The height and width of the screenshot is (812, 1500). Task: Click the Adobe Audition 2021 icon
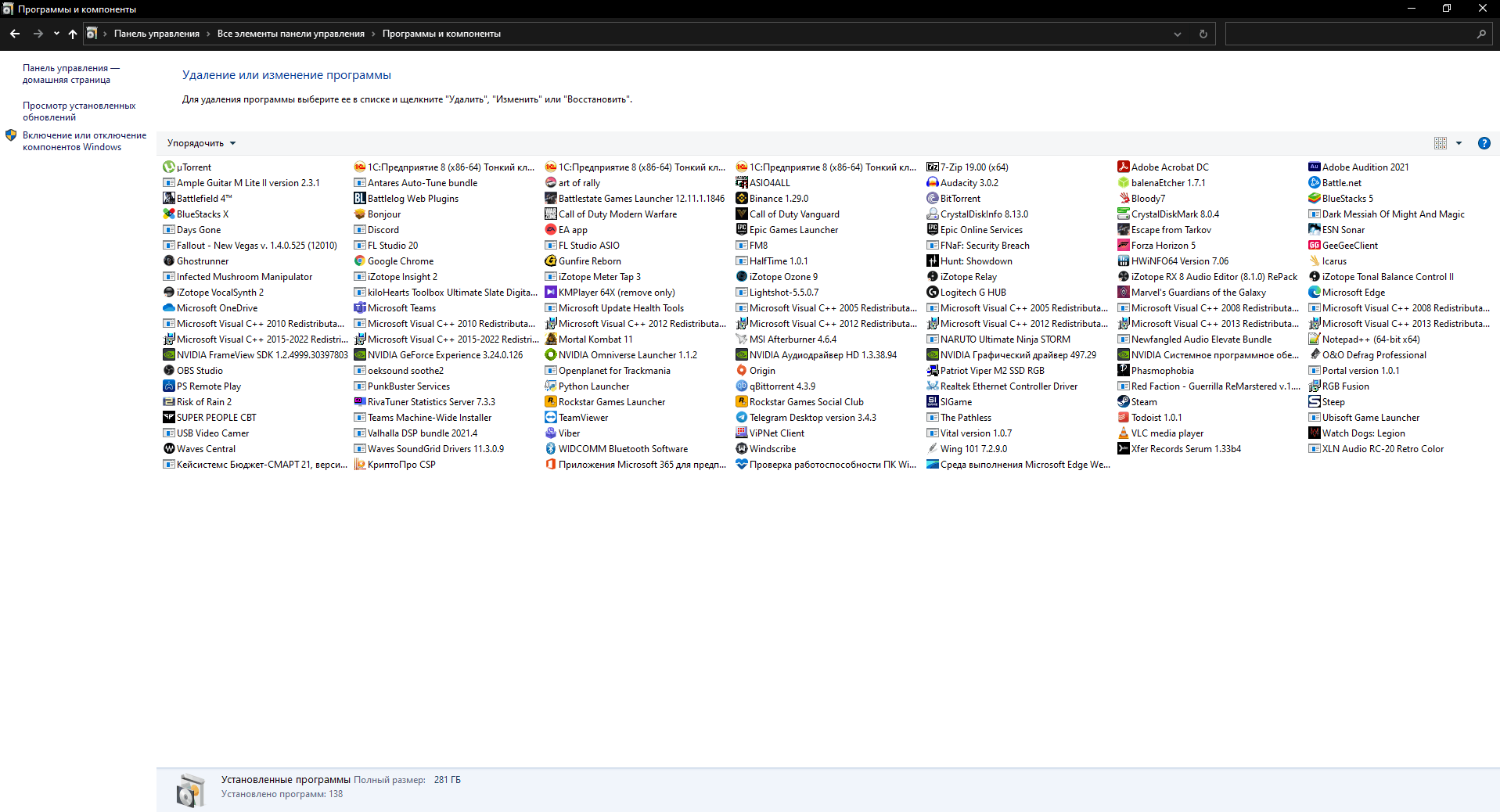(x=1314, y=167)
